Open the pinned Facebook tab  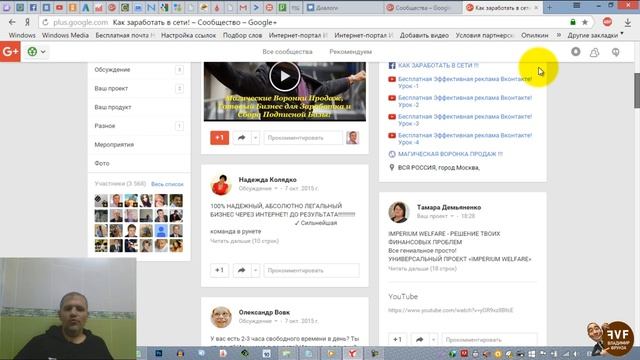tap(33, 7)
